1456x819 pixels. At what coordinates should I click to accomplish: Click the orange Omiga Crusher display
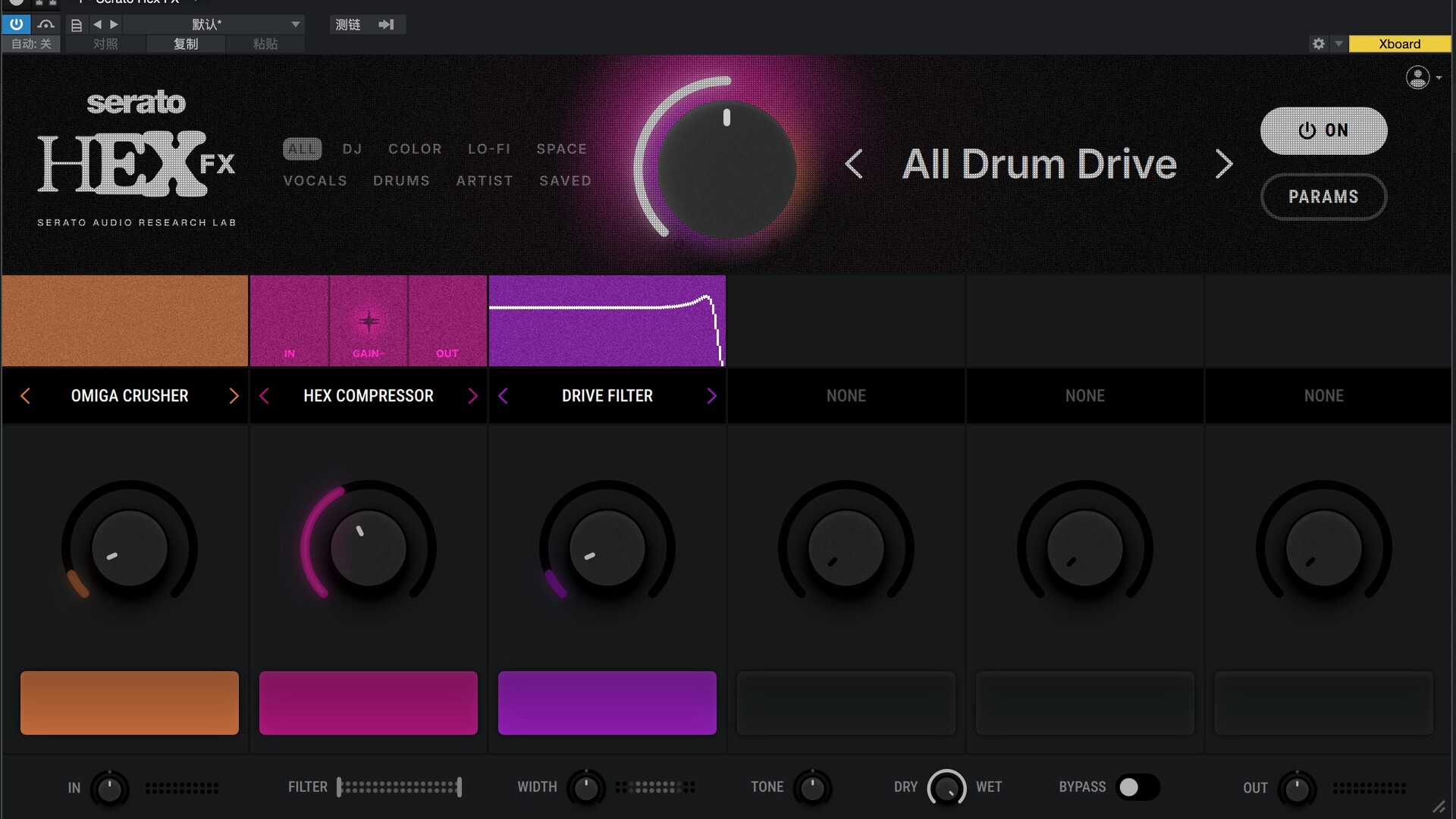tap(125, 321)
